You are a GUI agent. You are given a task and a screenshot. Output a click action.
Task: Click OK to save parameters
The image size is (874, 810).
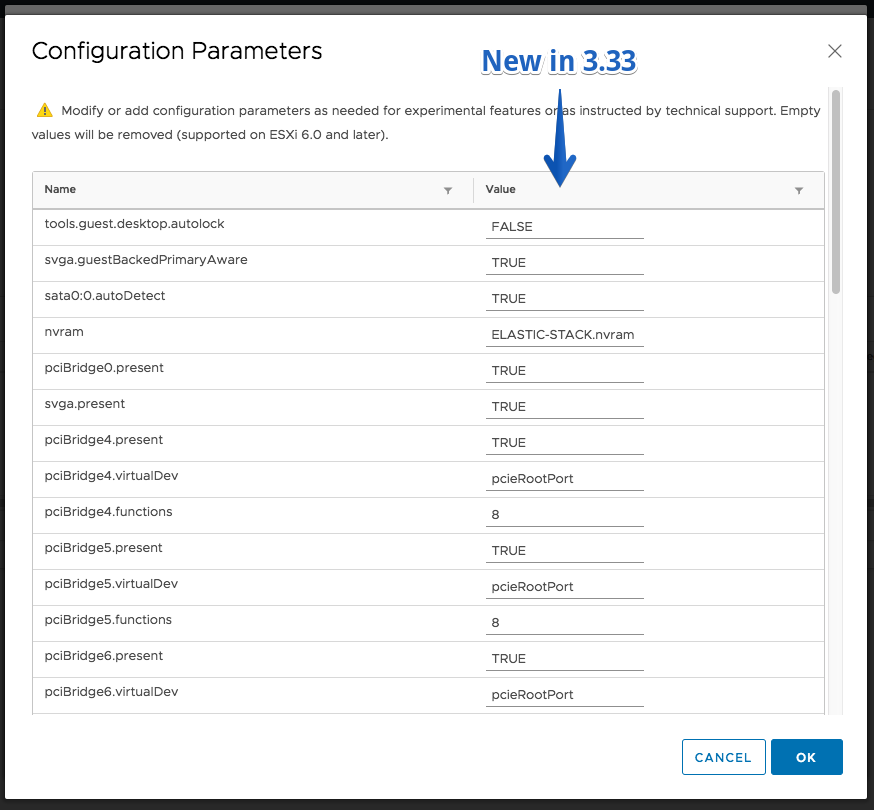(807, 757)
